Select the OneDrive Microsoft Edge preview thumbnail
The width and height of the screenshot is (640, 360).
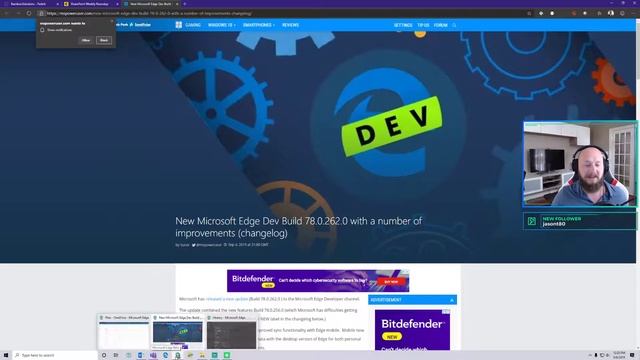(x=123, y=333)
